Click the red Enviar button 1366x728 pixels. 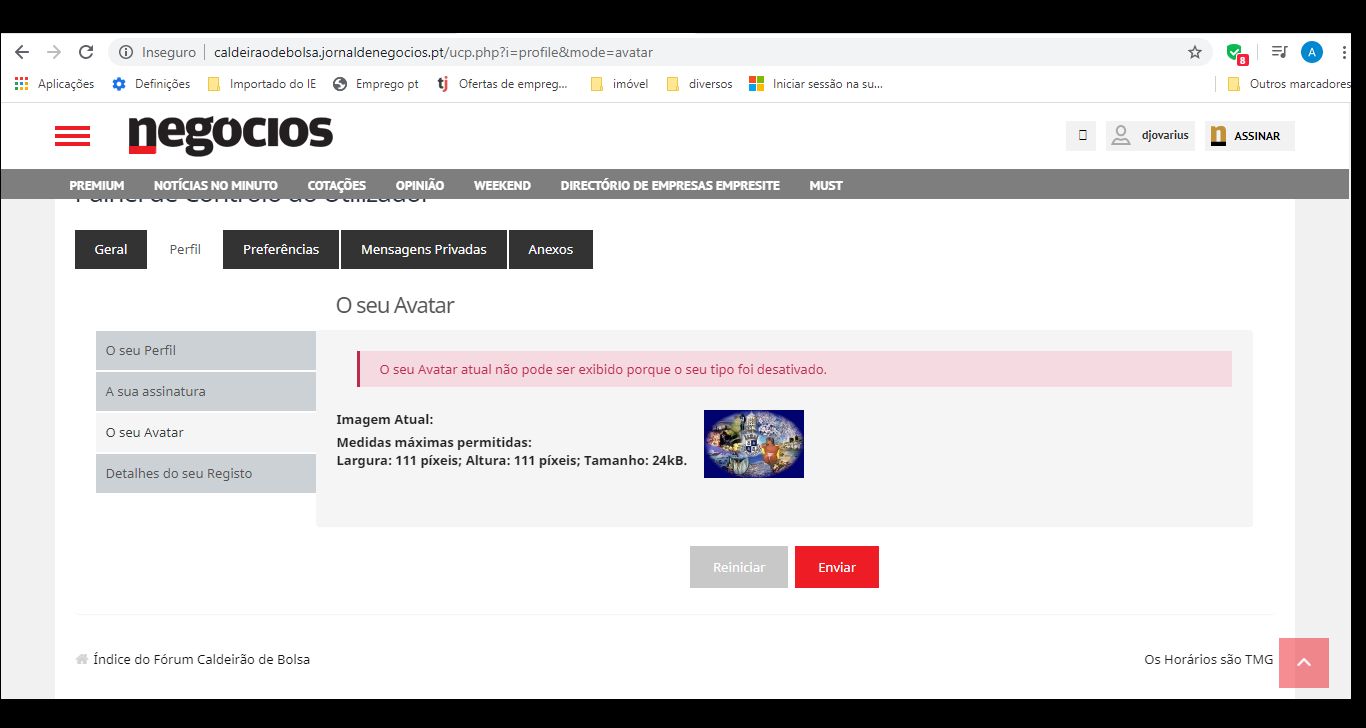point(837,567)
